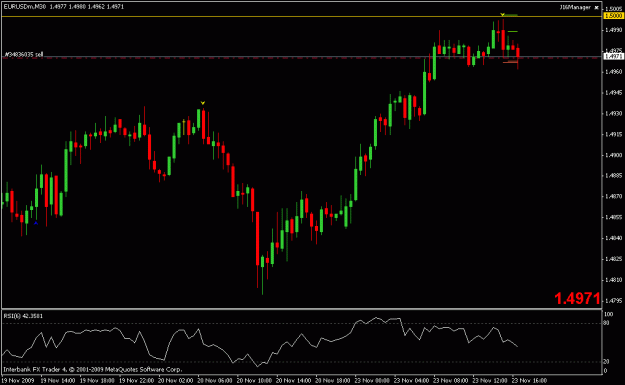
Task: Click the 23 Nov 08:00 time label
Action: (450, 381)
